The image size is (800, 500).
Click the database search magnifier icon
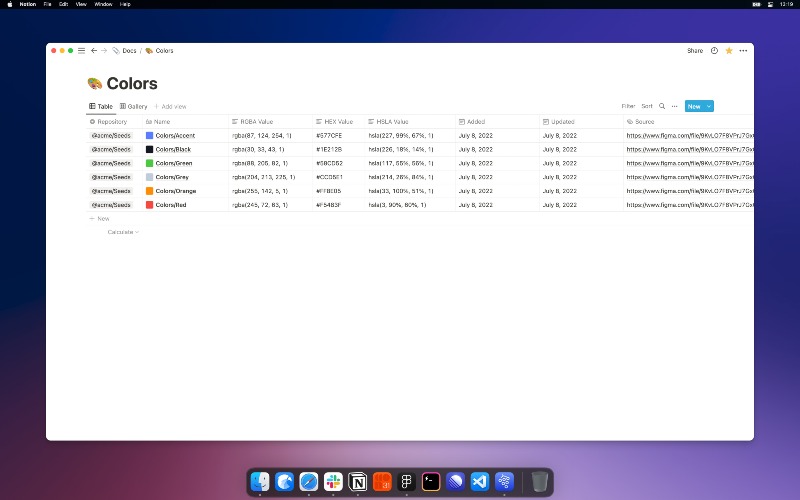pyautogui.click(x=662, y=106)
